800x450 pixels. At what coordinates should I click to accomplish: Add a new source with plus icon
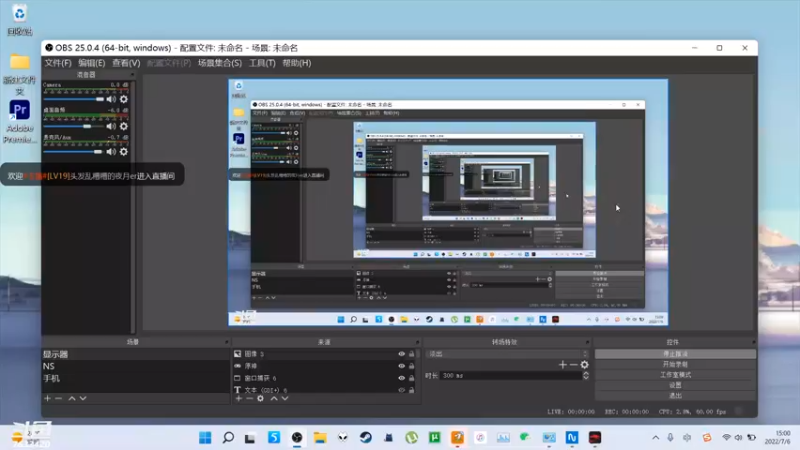pos(238,398)
